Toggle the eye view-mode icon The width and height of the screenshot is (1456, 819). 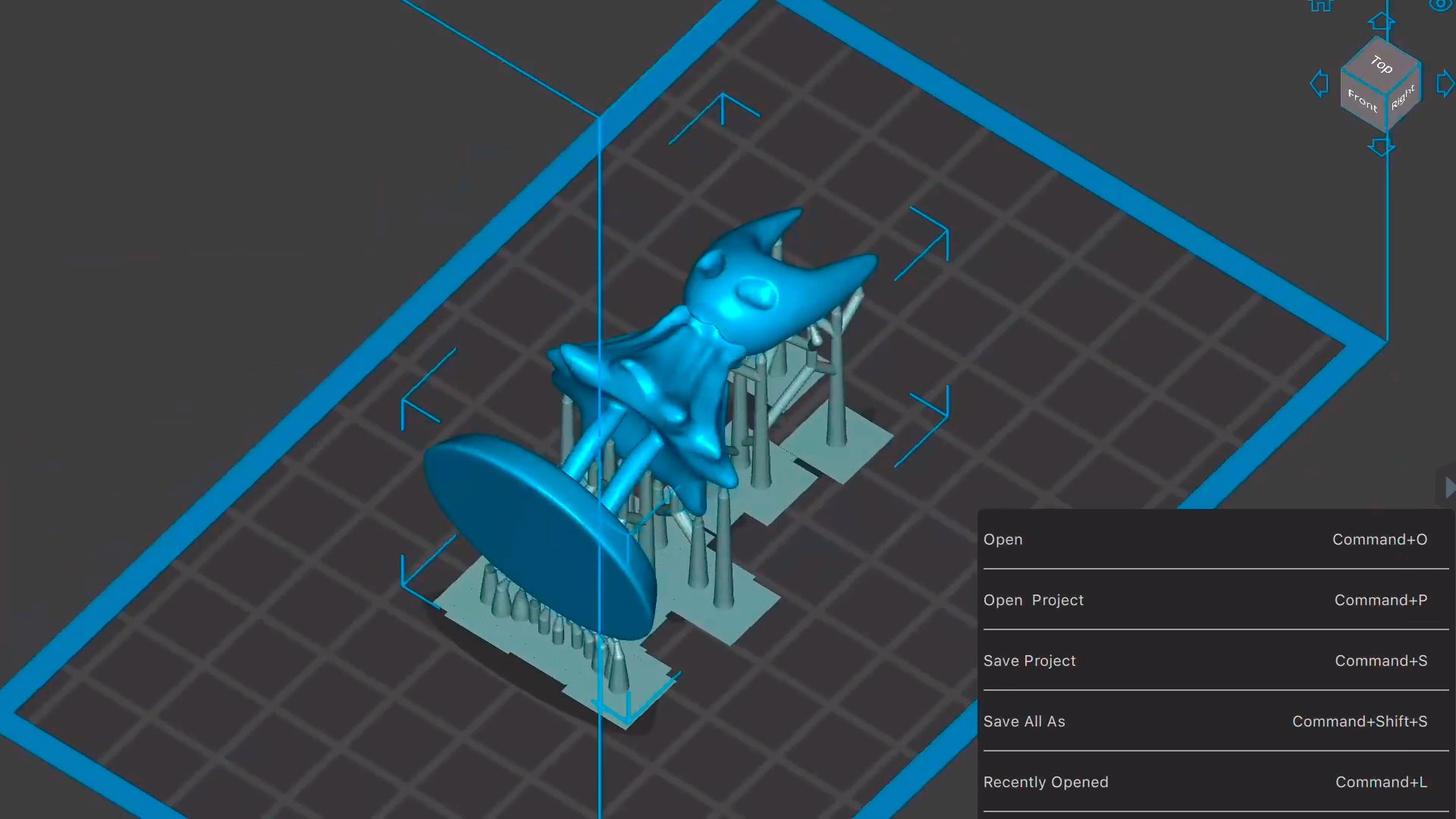coord(1441,5)
